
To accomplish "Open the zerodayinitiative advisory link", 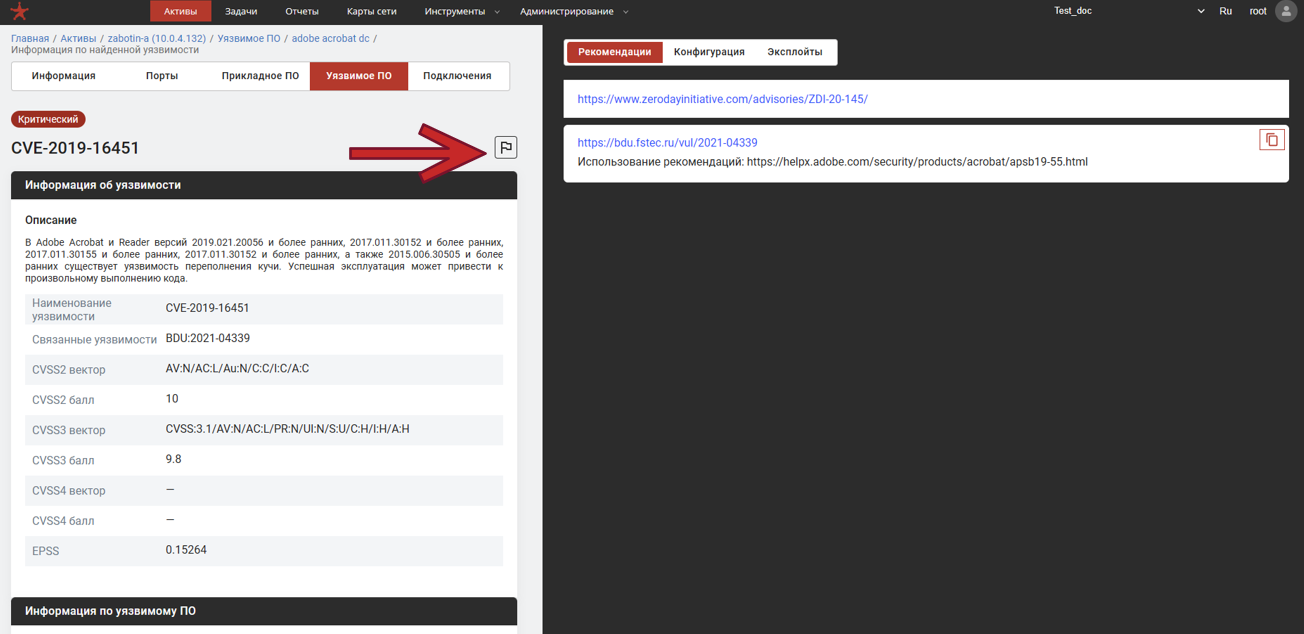I will (722, 100).
